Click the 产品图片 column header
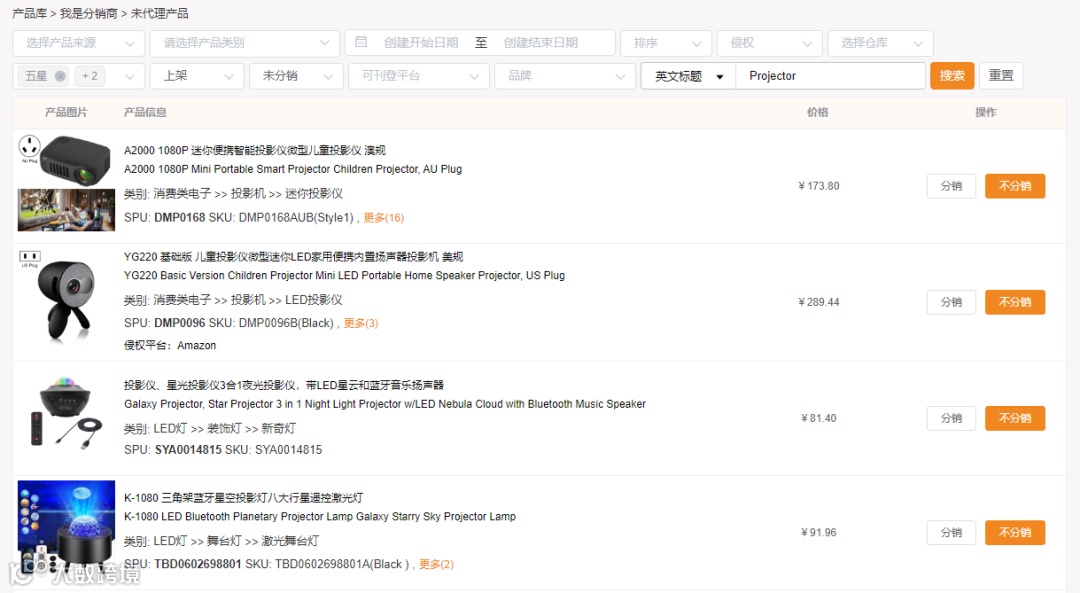The image size is (1080, 593). coord(66,112)
